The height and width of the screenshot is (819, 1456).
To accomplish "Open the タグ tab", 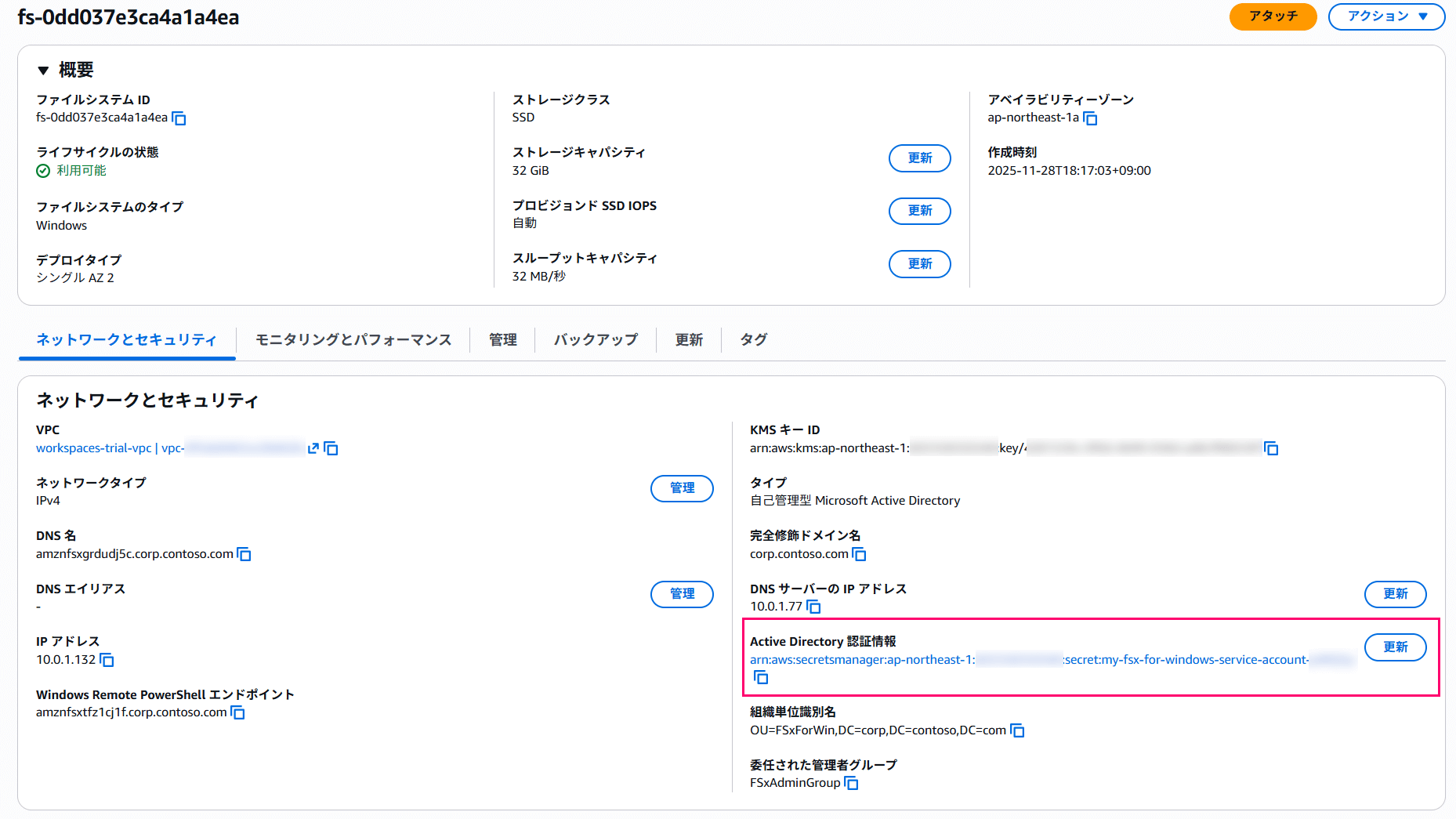I will [754, 339].
